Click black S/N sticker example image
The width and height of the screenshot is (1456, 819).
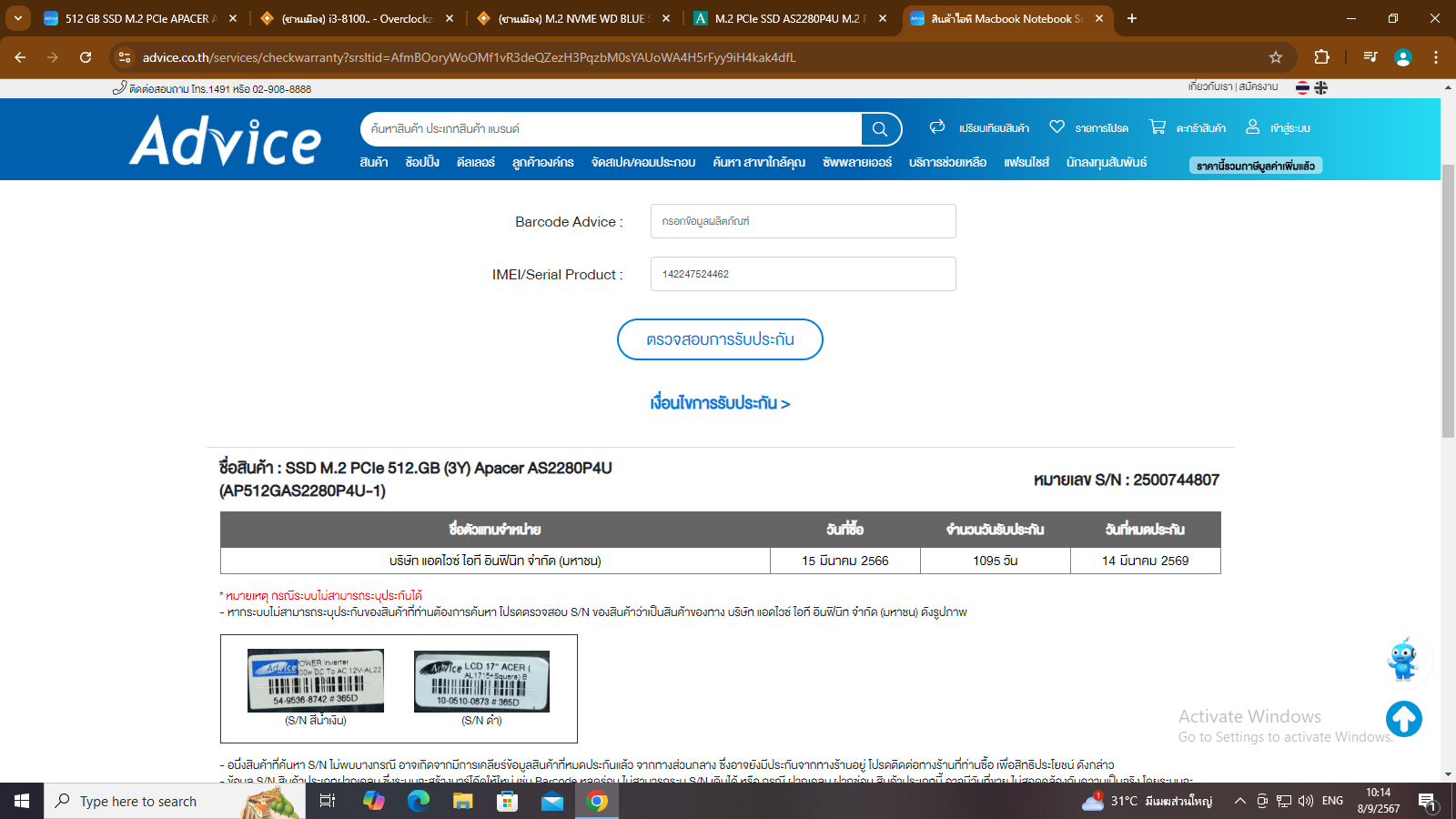point(481,681)
